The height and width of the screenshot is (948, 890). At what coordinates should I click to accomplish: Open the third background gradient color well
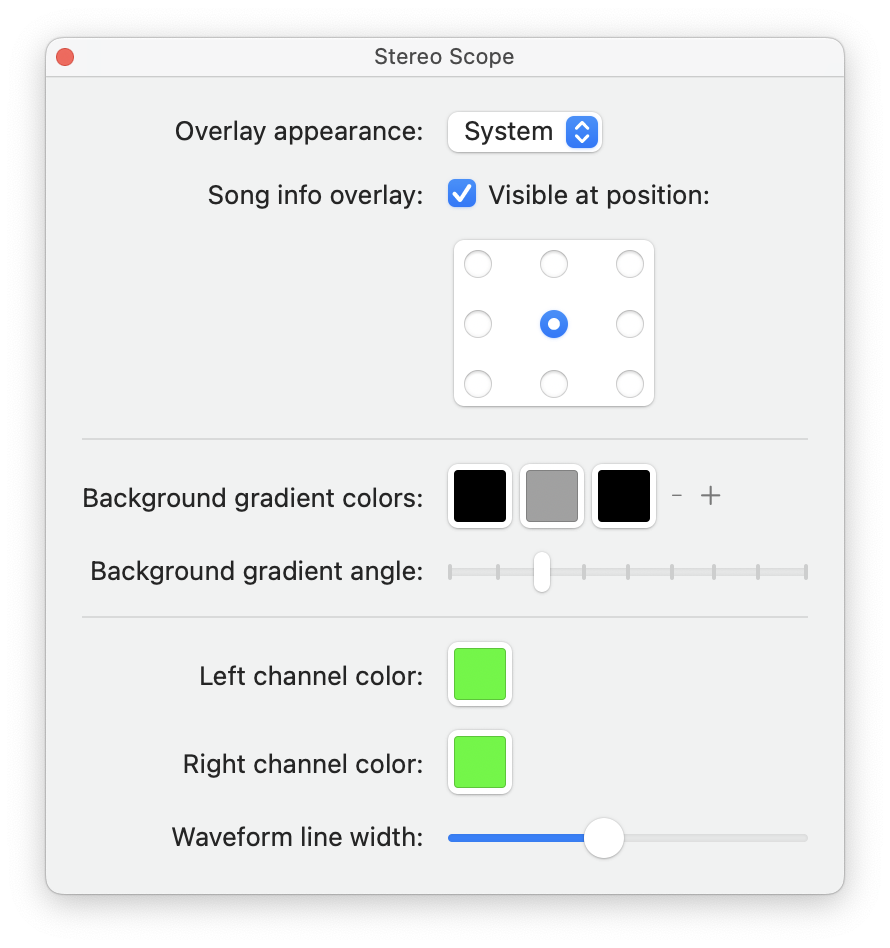click(623, 496)
